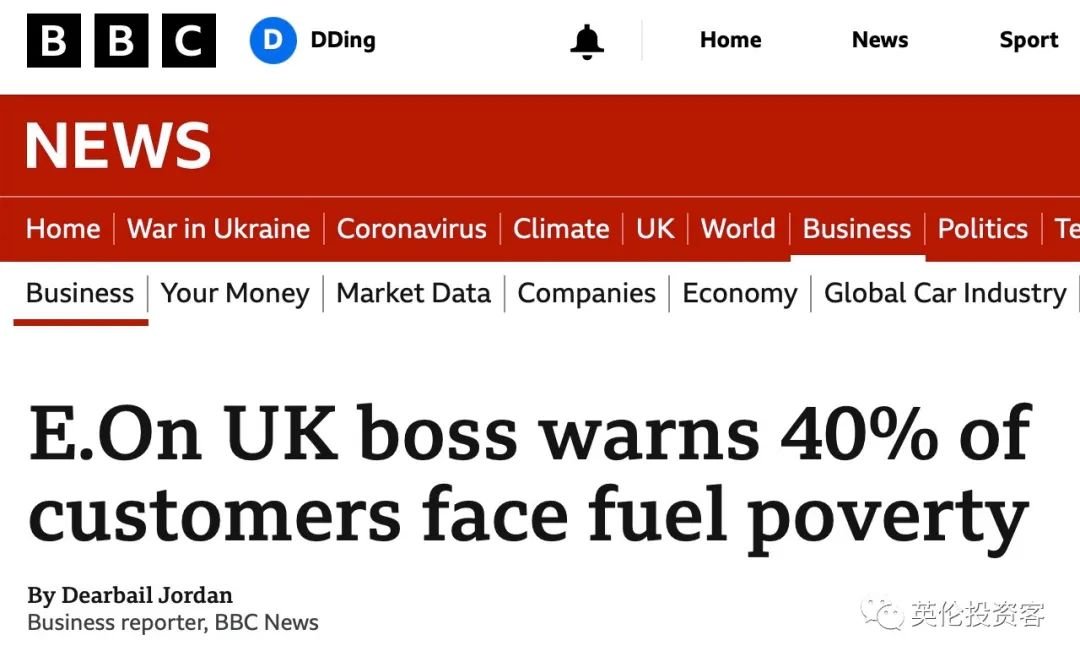Open the Companies sub-tab
The image size is (1080, 662).
[586, 293]
